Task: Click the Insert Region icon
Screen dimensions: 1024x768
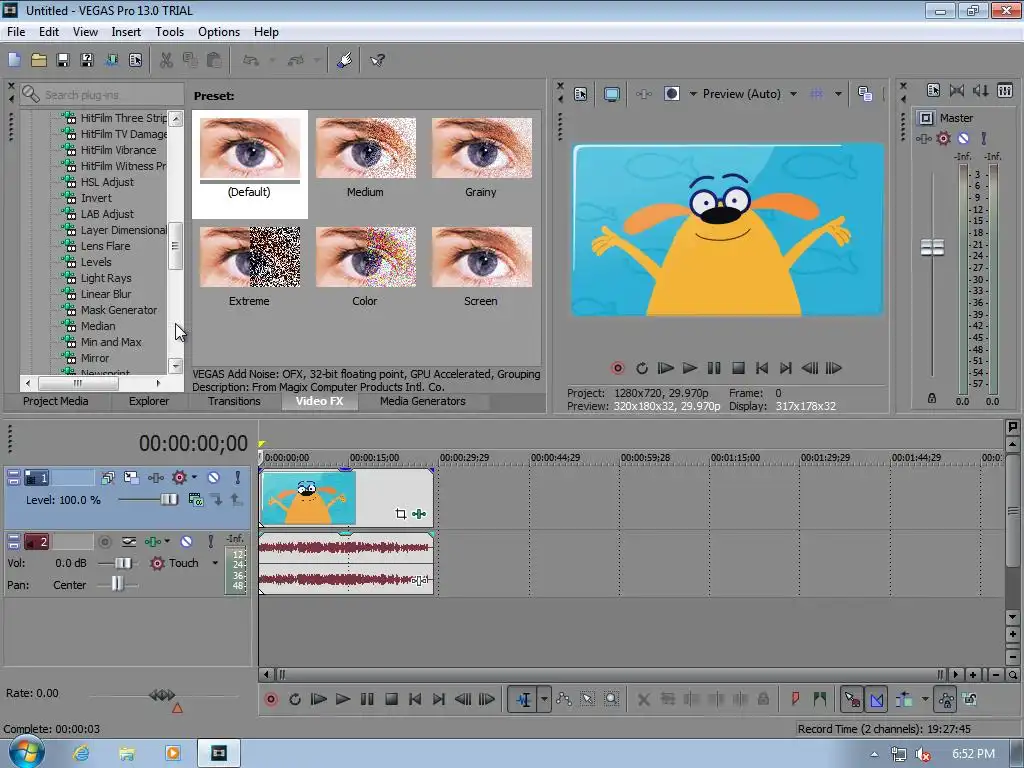Action: tap(820, 699)
